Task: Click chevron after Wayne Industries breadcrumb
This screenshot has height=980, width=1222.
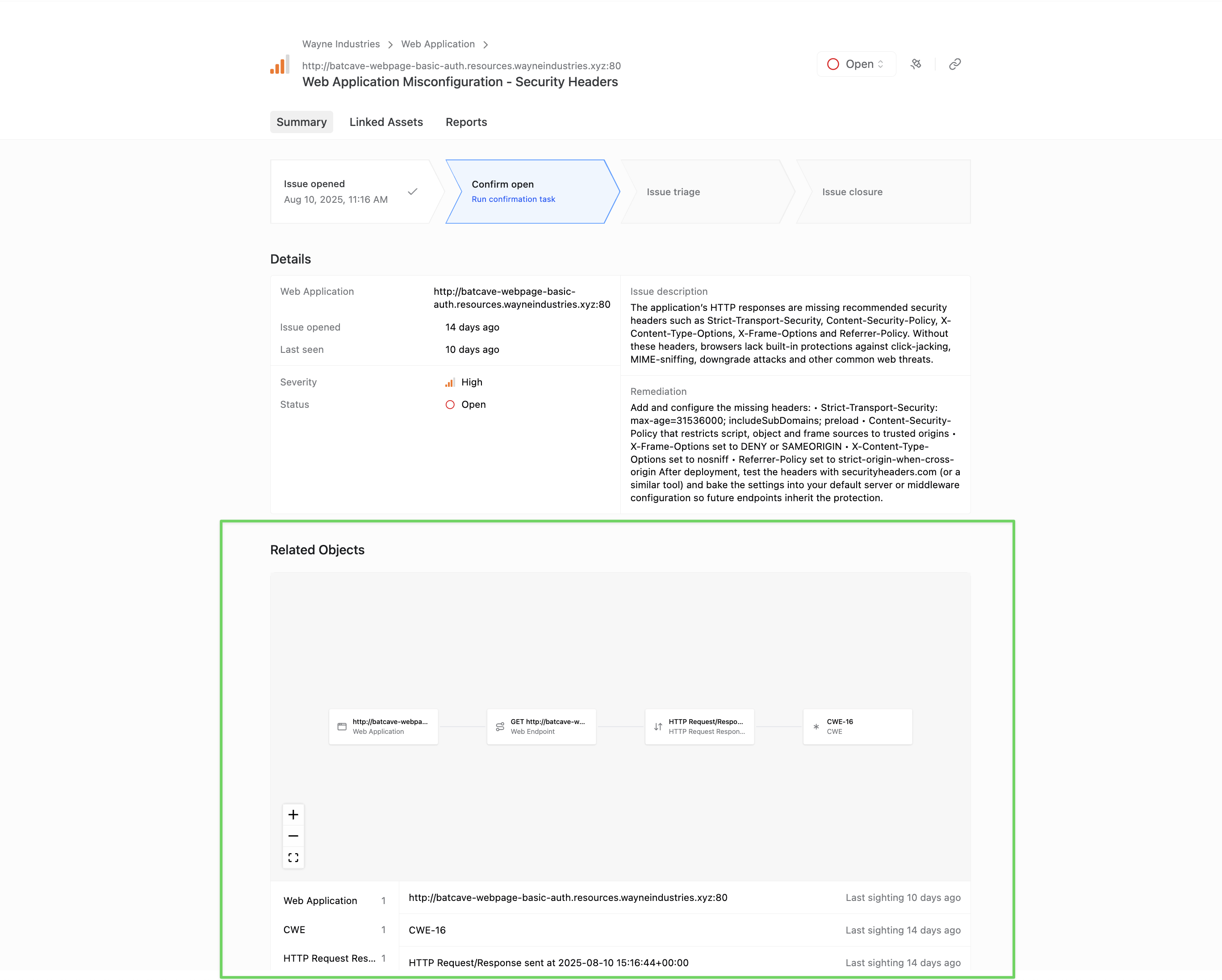Action: 390,45
